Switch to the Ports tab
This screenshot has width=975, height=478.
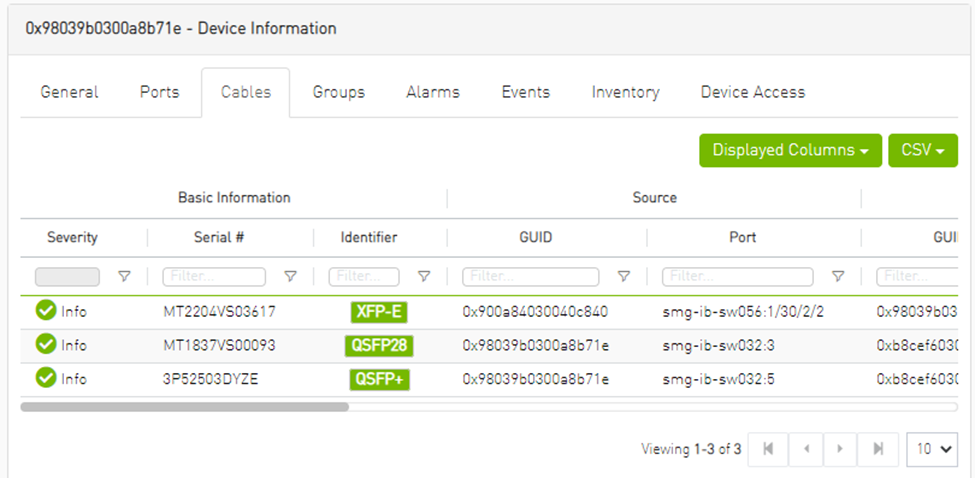click(159, 92)
